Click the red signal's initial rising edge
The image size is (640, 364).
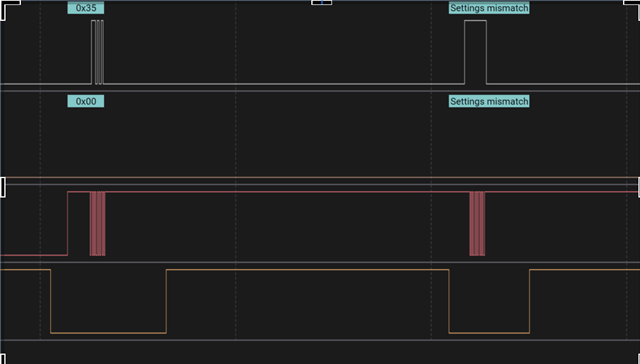pos(67,224)
